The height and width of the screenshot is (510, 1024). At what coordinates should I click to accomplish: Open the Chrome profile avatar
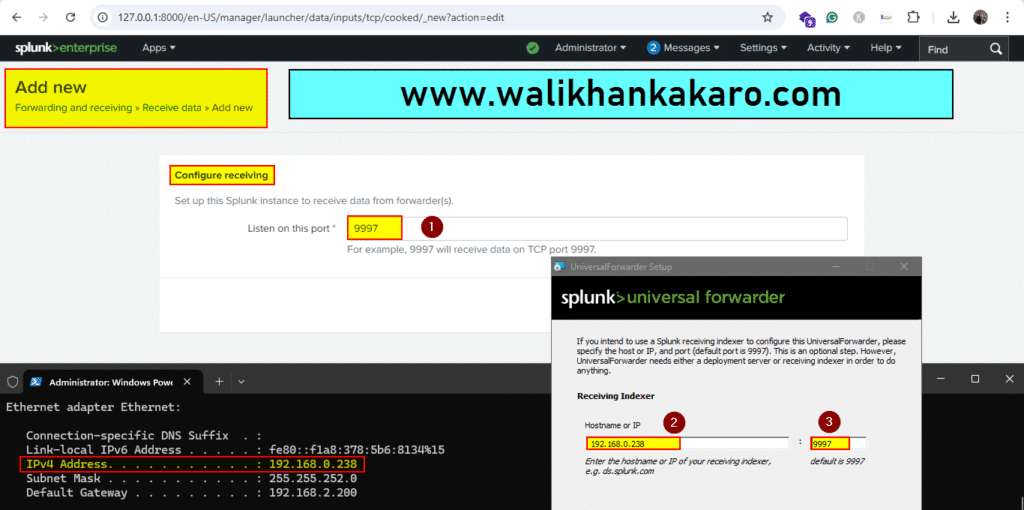pos(980,18)
